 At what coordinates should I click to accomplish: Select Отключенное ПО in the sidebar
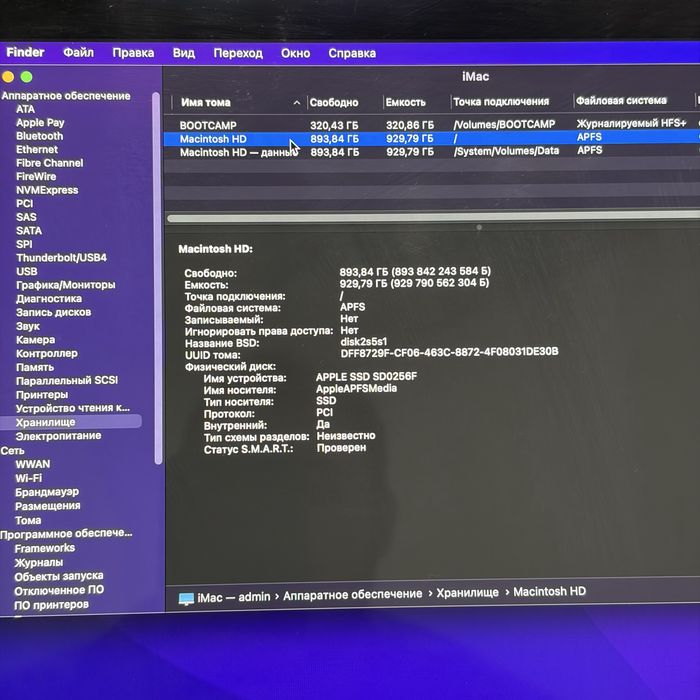pyautogui.click(x=59, y=591)
